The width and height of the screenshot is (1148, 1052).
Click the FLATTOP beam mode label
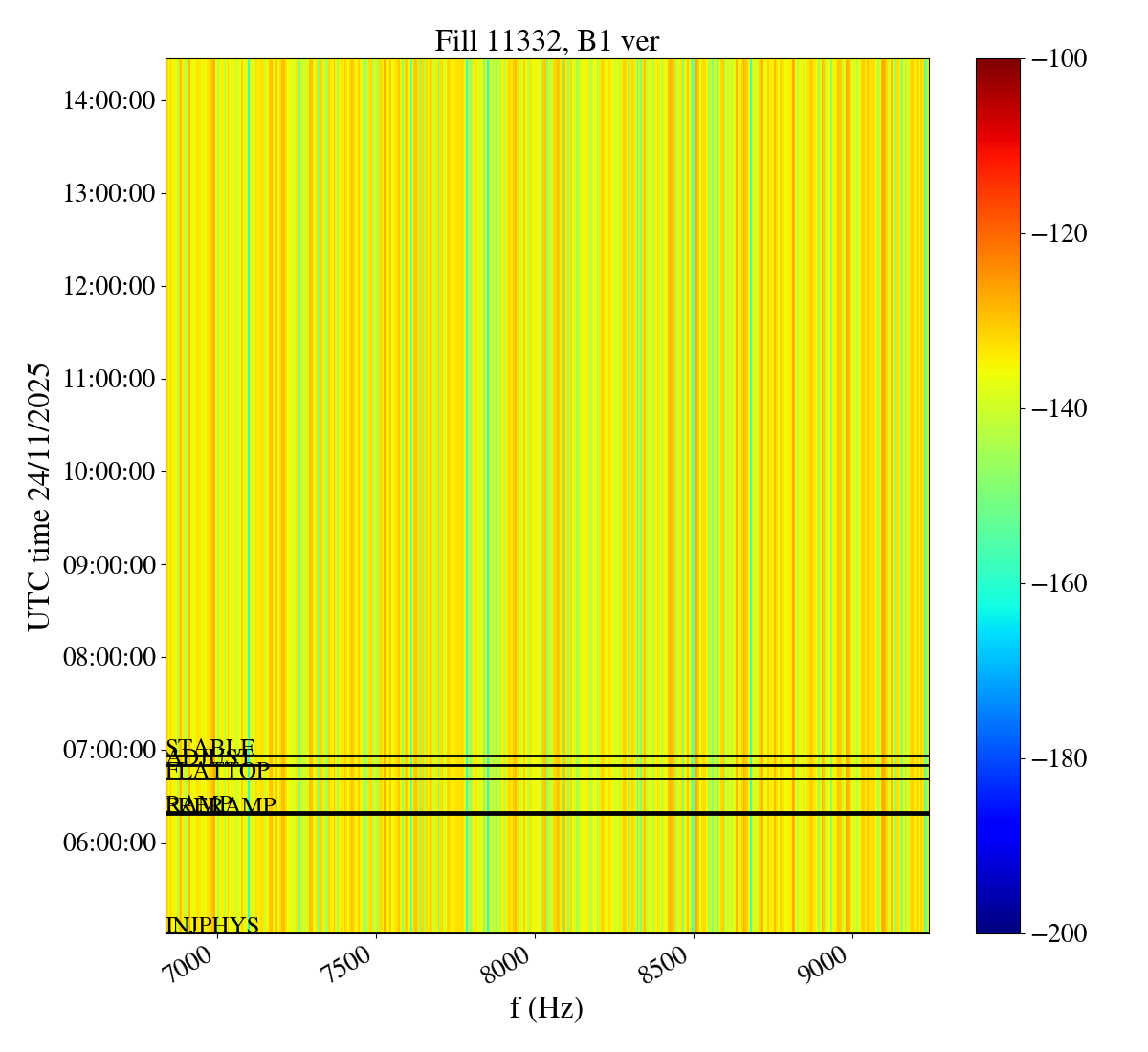(x=218, y=771)
